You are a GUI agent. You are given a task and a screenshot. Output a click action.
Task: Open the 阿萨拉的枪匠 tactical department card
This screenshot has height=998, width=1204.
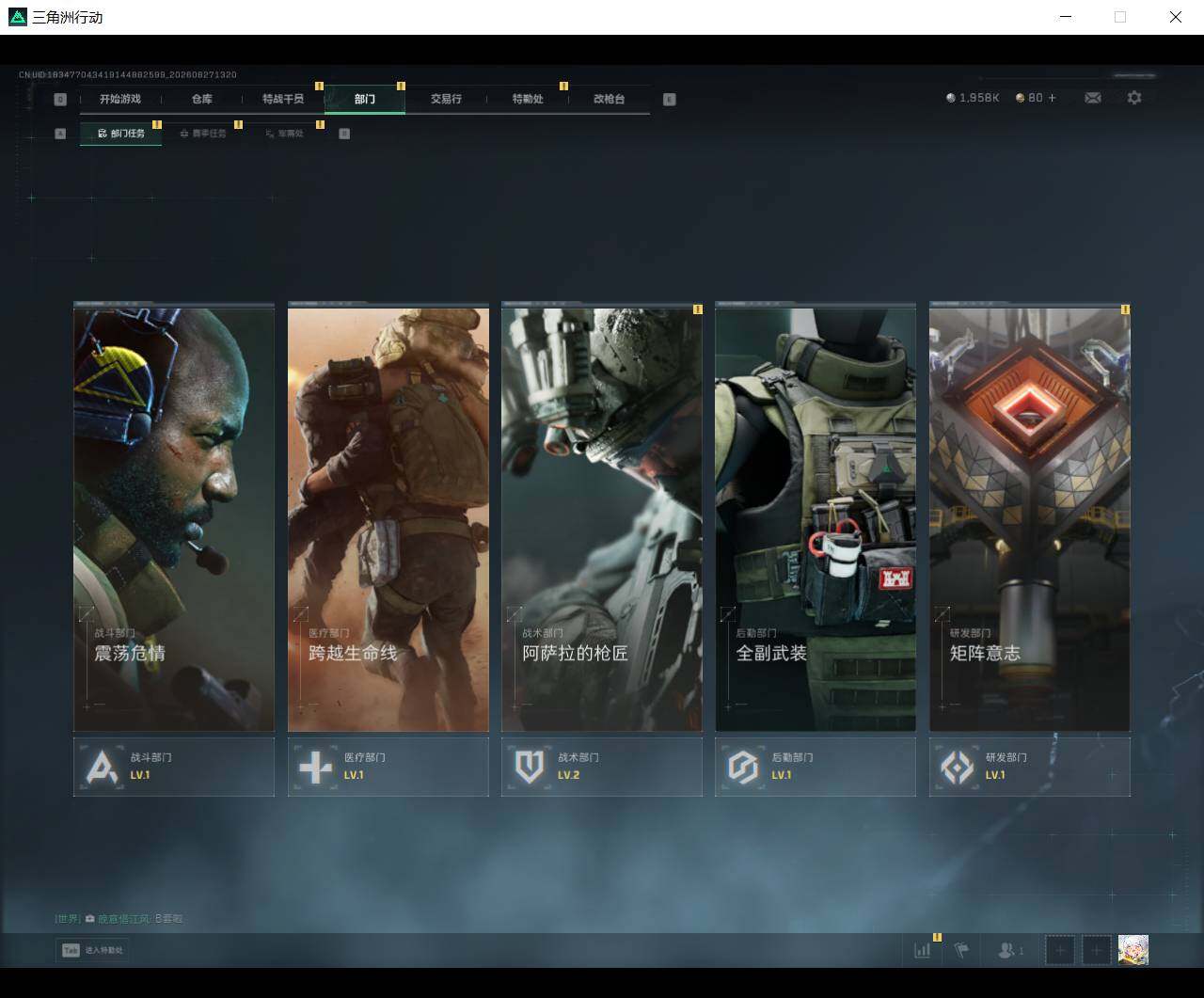pos(602,517)
